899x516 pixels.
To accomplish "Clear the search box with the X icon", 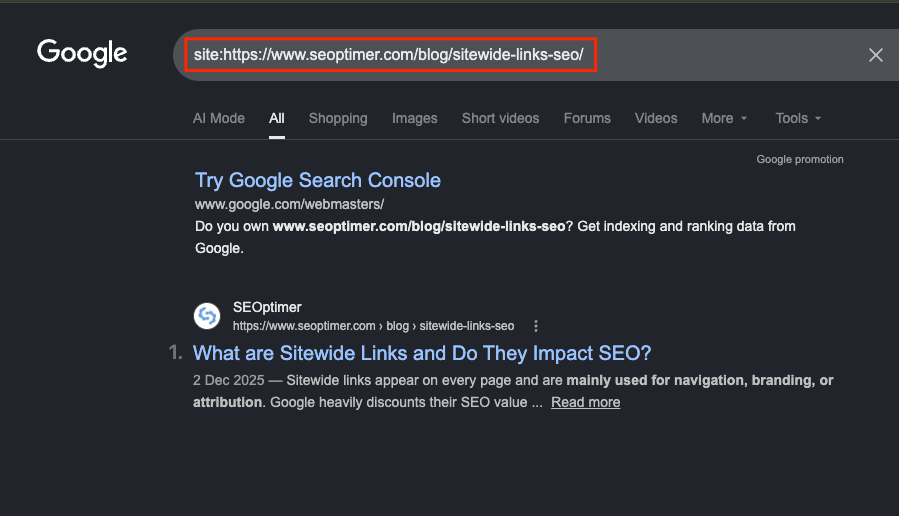I will pyautogui.click(x=875, y=55).
